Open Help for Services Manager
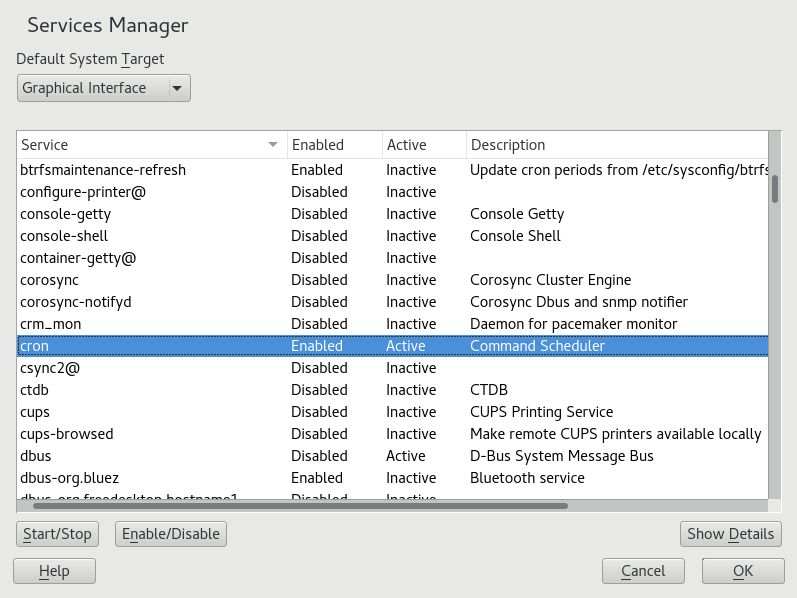 coord(54,571)
